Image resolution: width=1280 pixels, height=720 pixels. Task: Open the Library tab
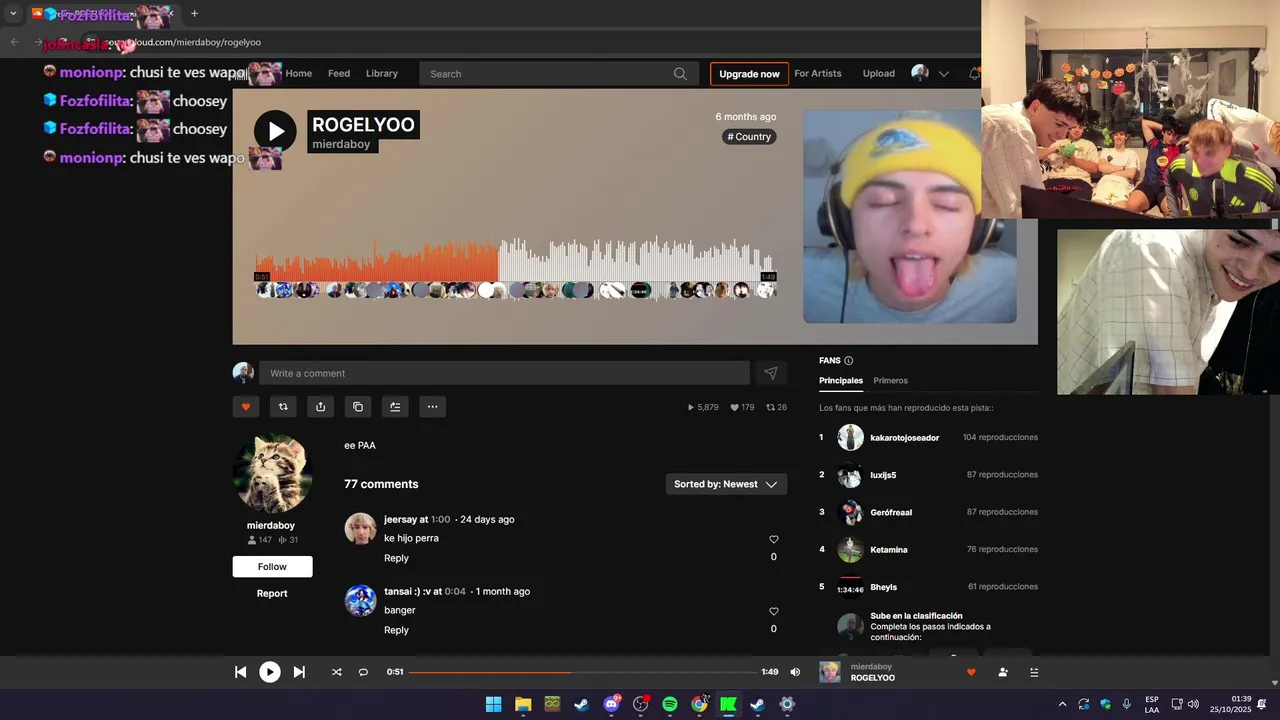[x=382, y=73]
